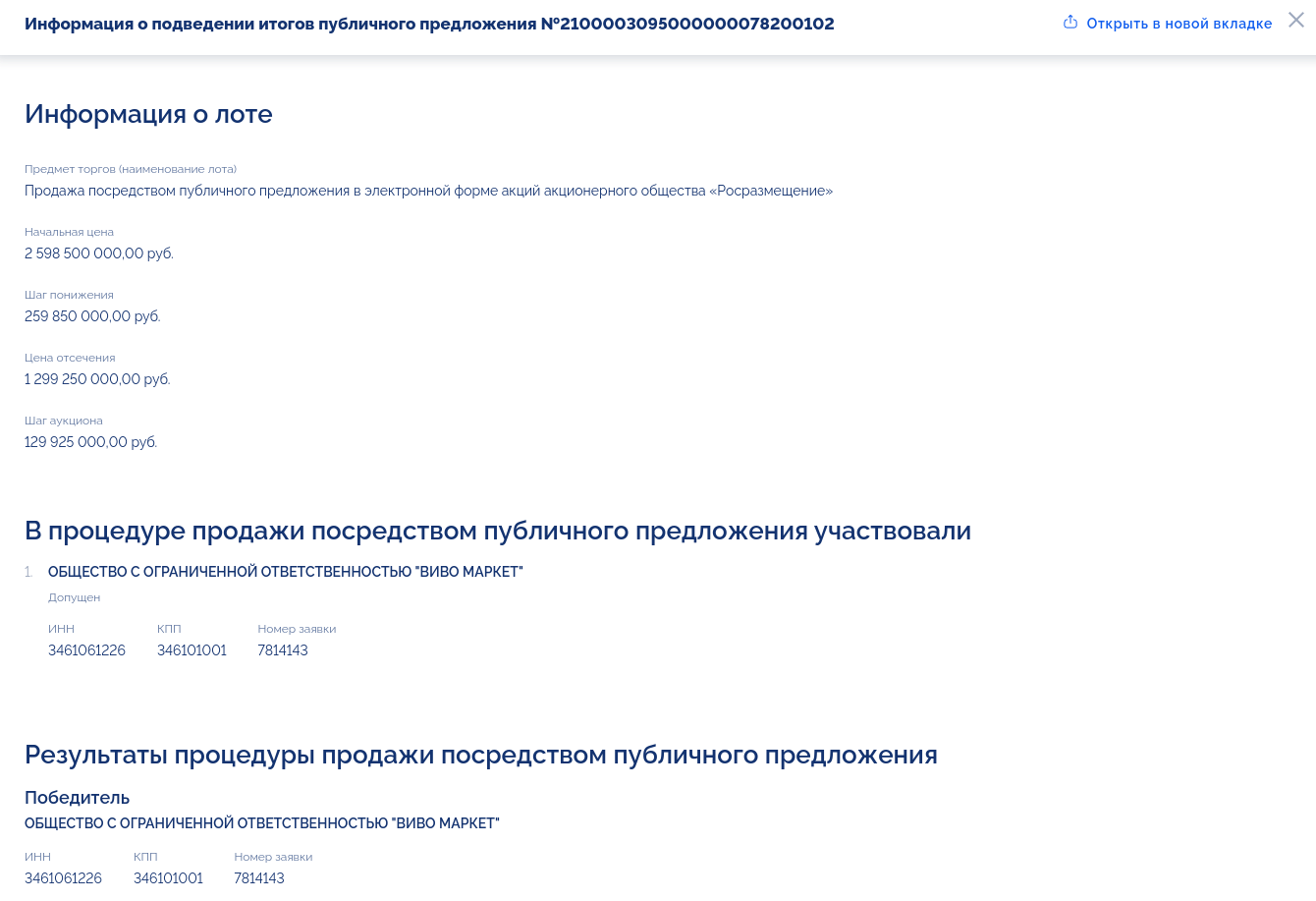This screenshot has width=1316, height=901.
Task: Close the public offer results dialog
Action: pyautogui.click(x=1296, y=21)
